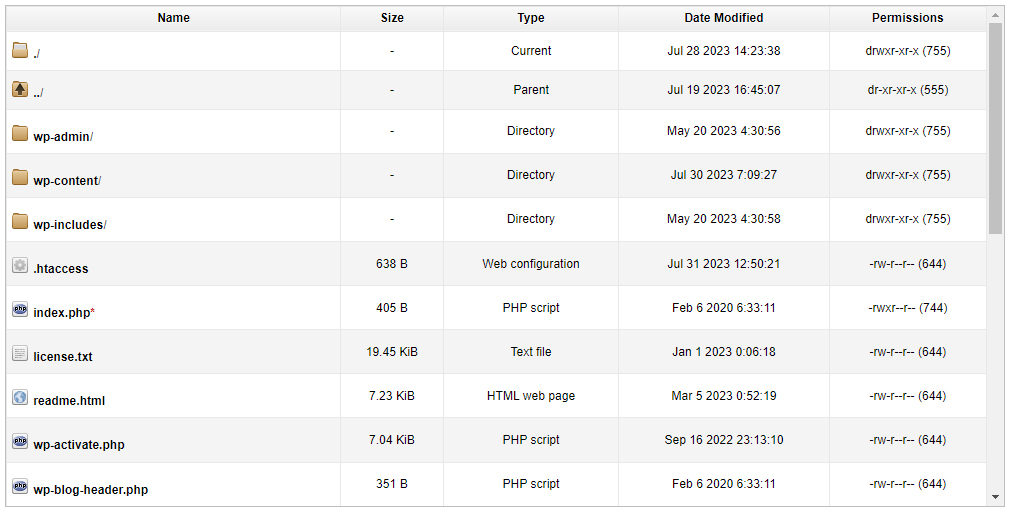1010x511 pixels.
Task: Click the HTML web page type cell
Action: point(531,396)
